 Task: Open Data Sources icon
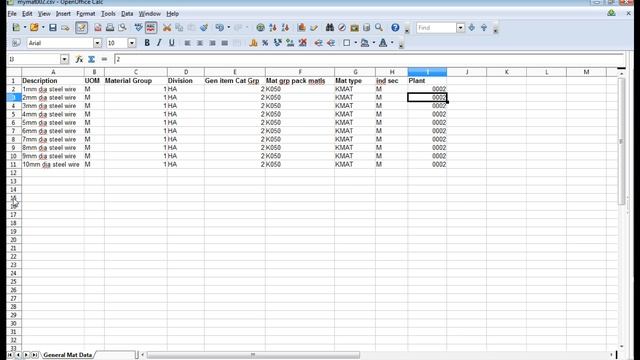(x=367, y=28)
